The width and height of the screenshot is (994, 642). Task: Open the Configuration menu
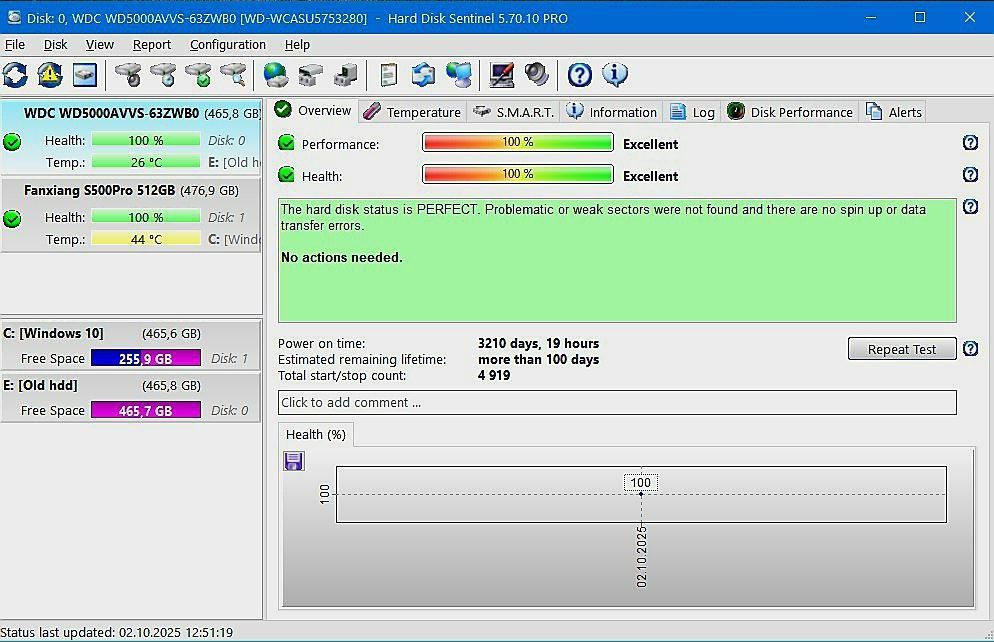tap(228, 44)
